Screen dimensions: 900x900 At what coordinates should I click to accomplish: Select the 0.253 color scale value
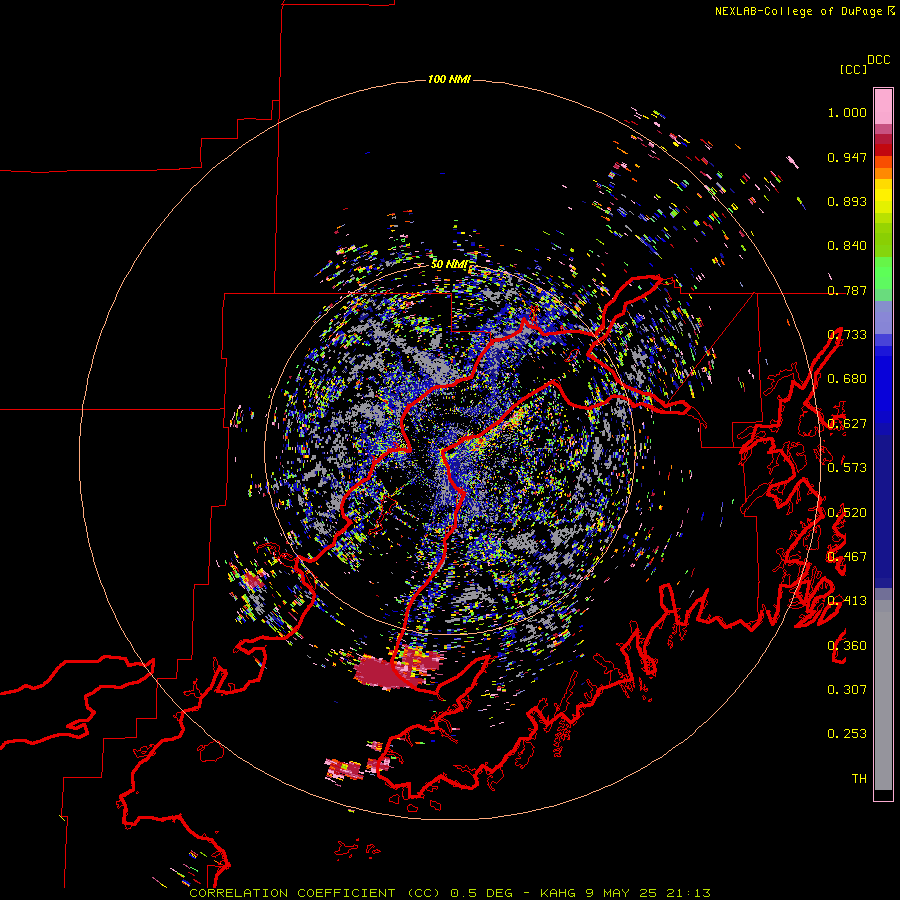847,734
